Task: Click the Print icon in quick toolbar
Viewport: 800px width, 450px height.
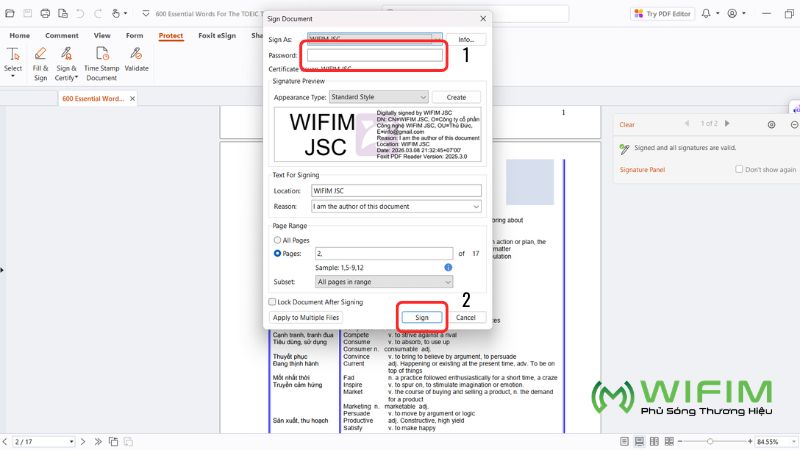Action: coord(46,14)
